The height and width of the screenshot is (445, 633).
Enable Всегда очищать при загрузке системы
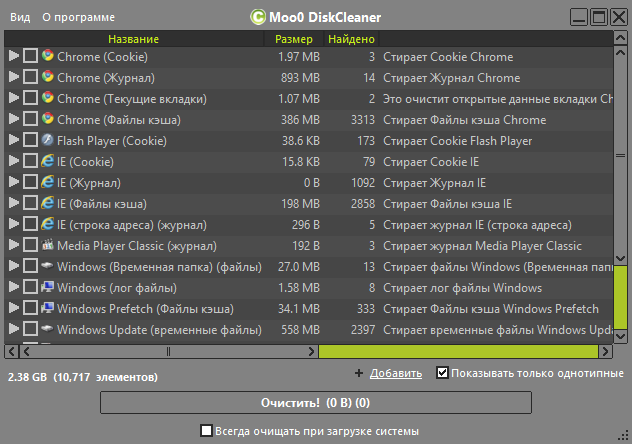coord(206,430)
